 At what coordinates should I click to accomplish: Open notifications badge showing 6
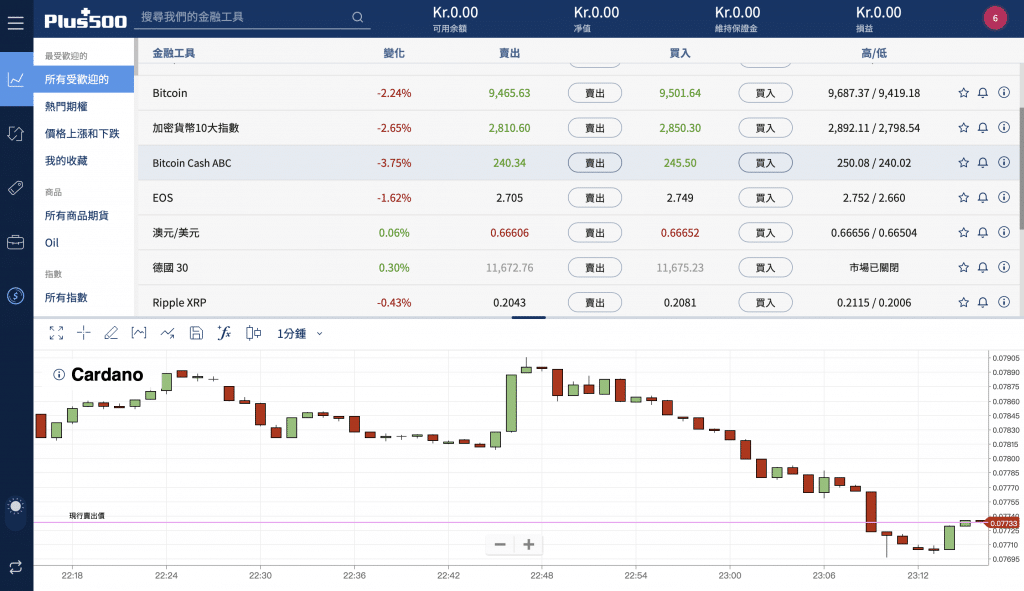996,18
